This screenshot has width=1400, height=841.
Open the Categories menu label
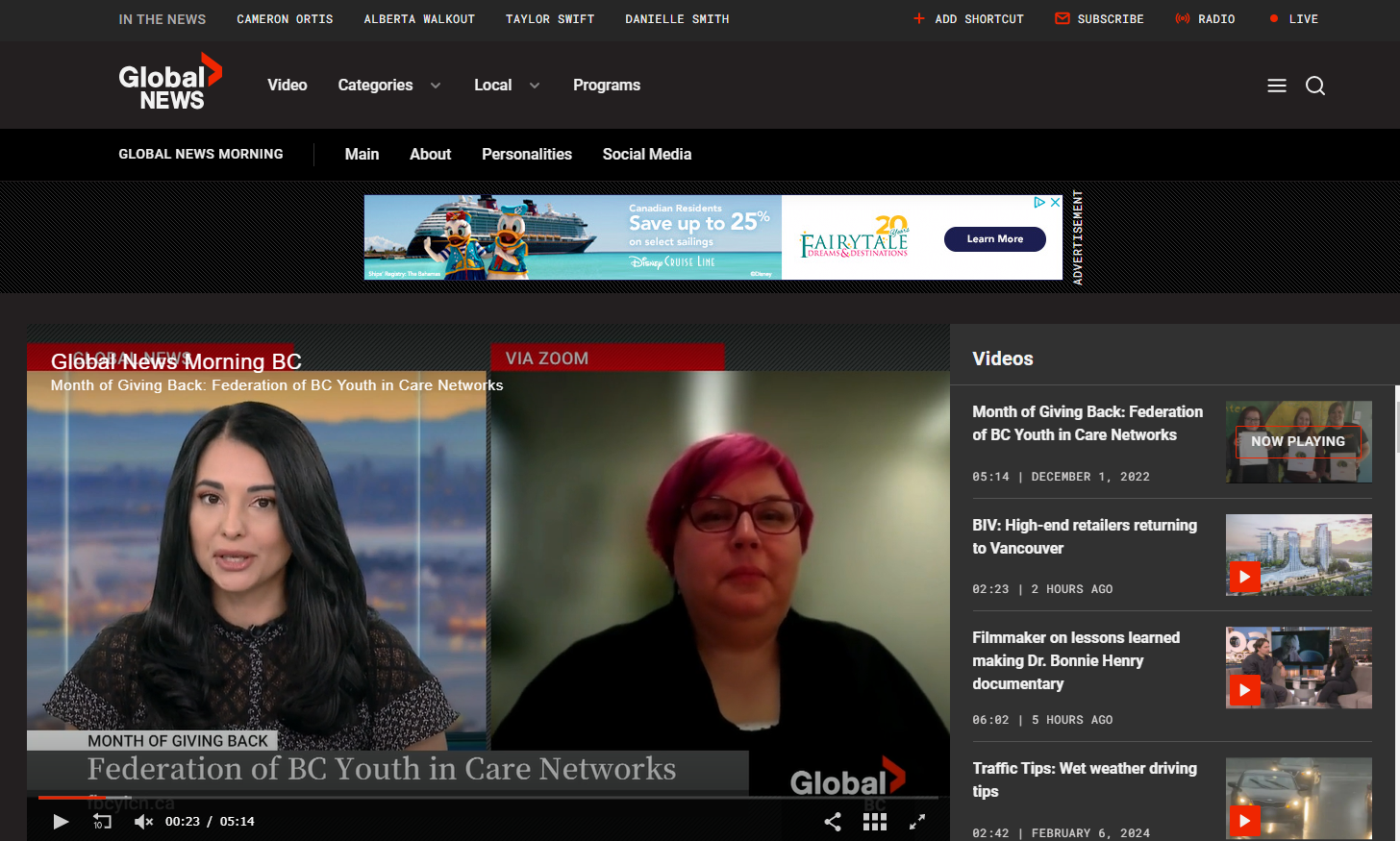(375, 86)
